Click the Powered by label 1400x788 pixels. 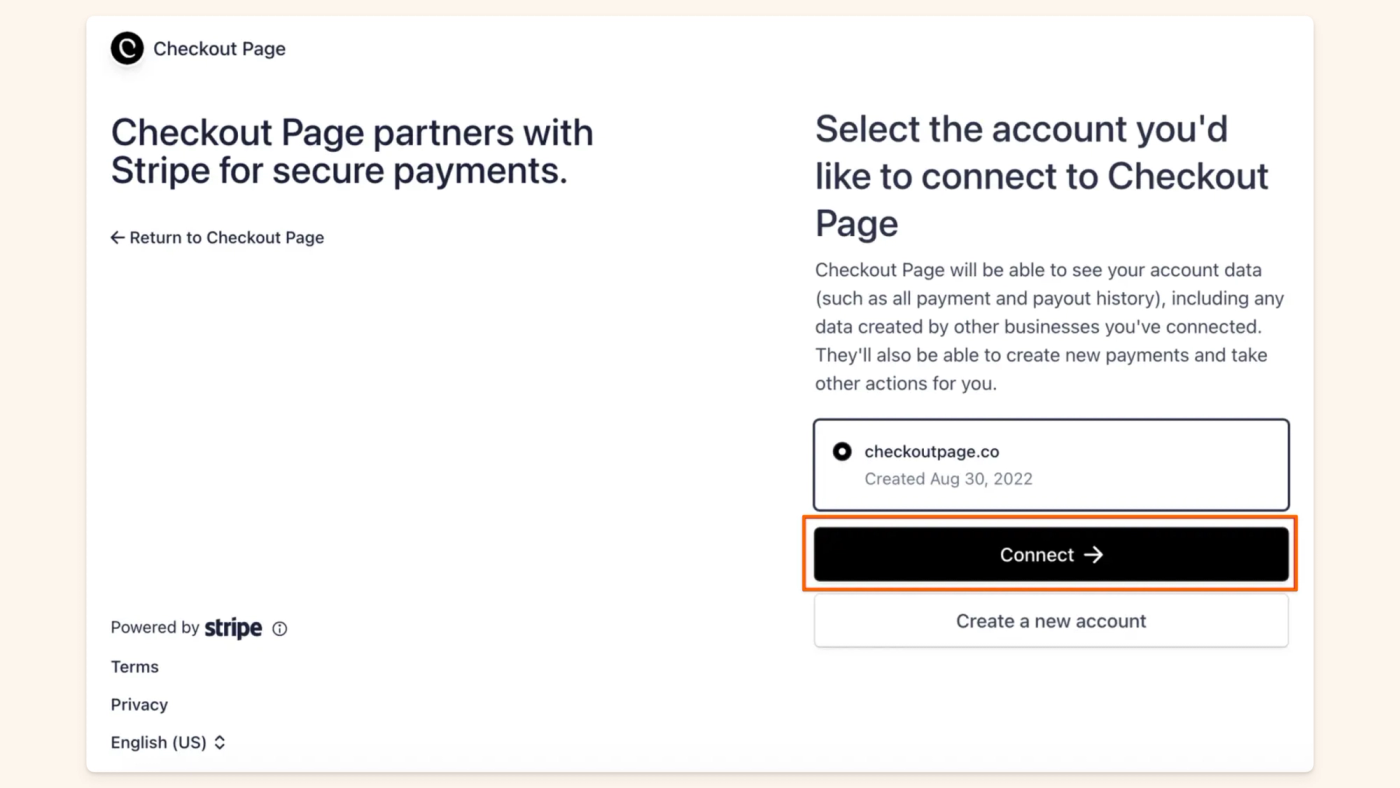(155, 628)
